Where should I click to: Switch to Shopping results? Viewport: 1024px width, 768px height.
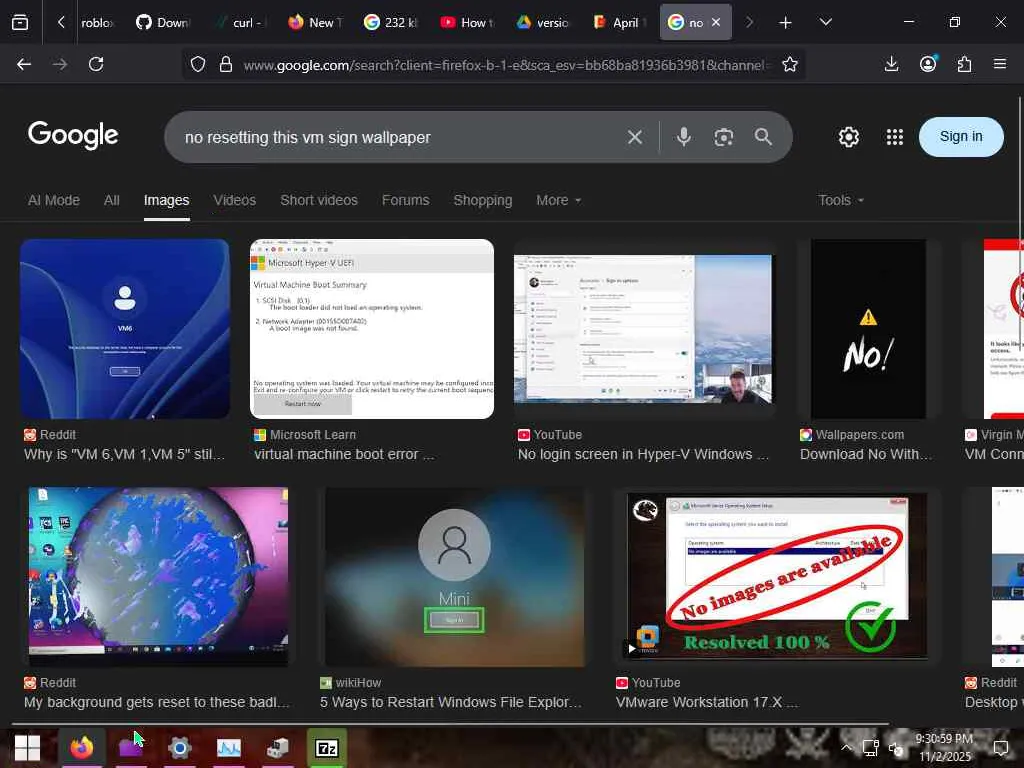tap(483, 200)
